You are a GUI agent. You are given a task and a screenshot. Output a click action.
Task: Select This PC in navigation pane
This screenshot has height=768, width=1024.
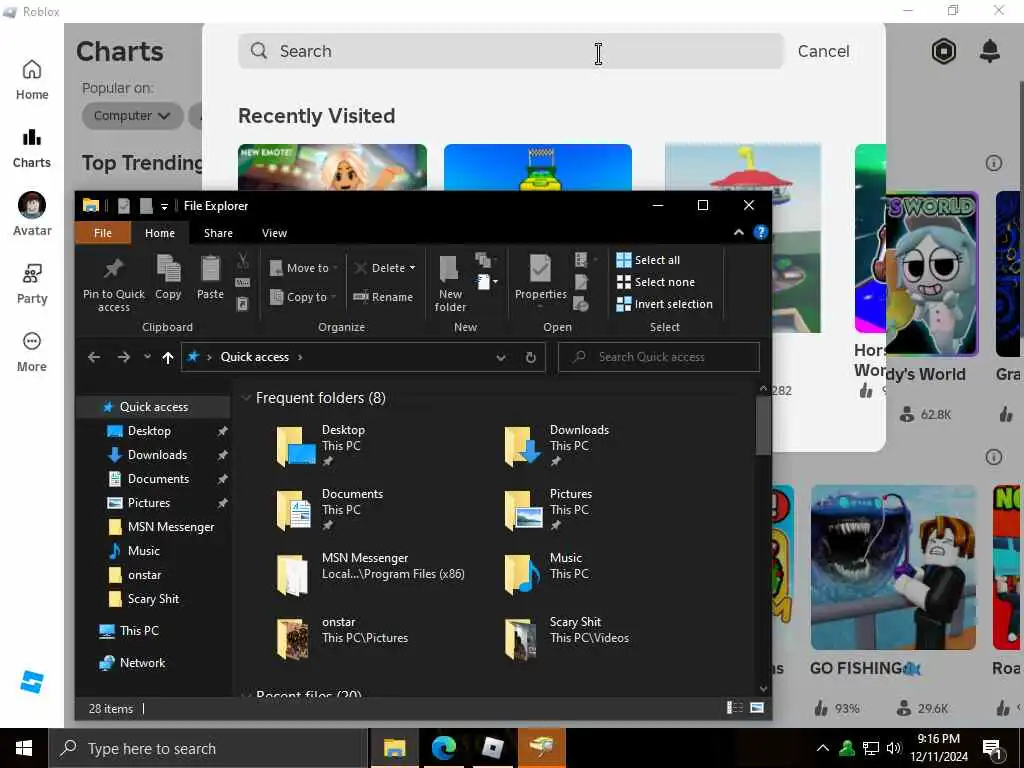[139, 630]
